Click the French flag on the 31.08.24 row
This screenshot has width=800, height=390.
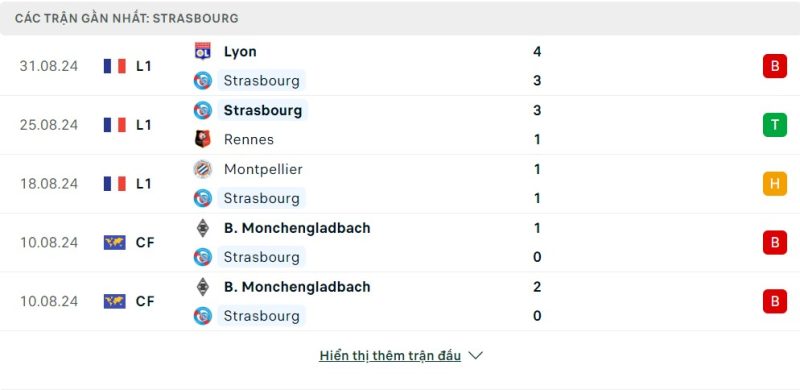(114, 66)
